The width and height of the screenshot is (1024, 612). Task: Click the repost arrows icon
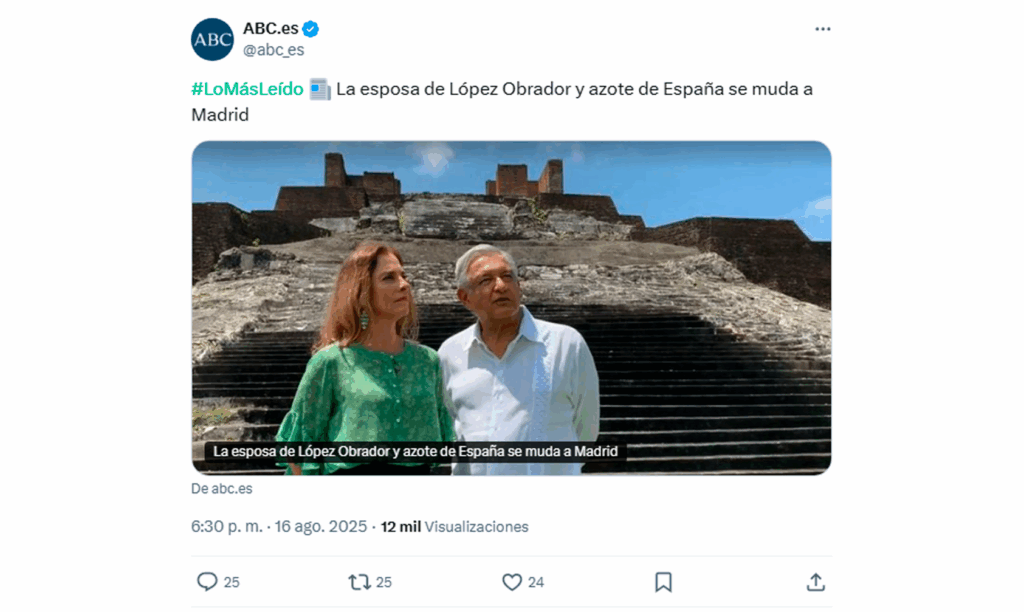pyautogui.click(x=359, y=581)
